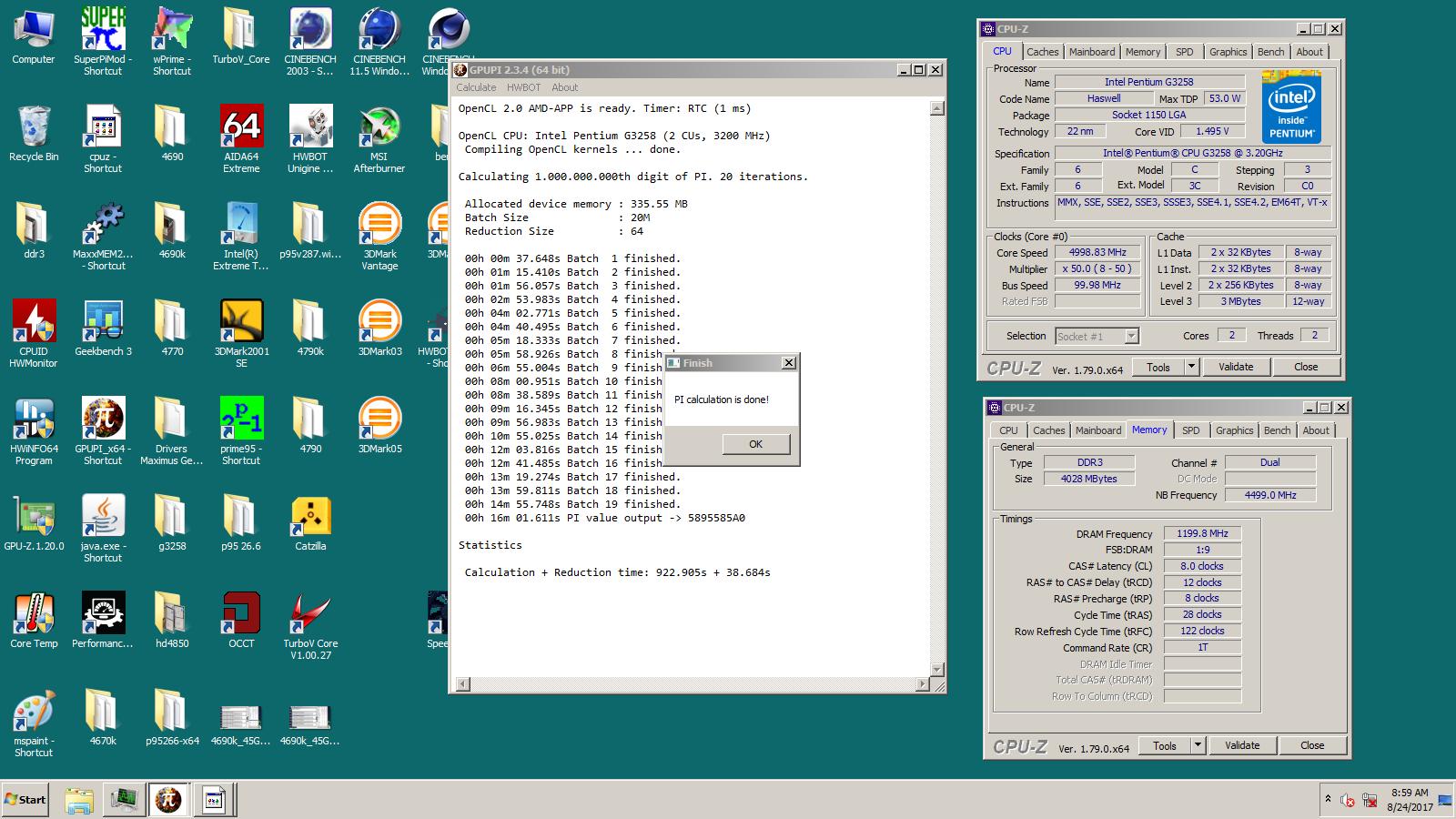
Task: Open the 3DMark03 desktop icon
Action: pos(379,329)
